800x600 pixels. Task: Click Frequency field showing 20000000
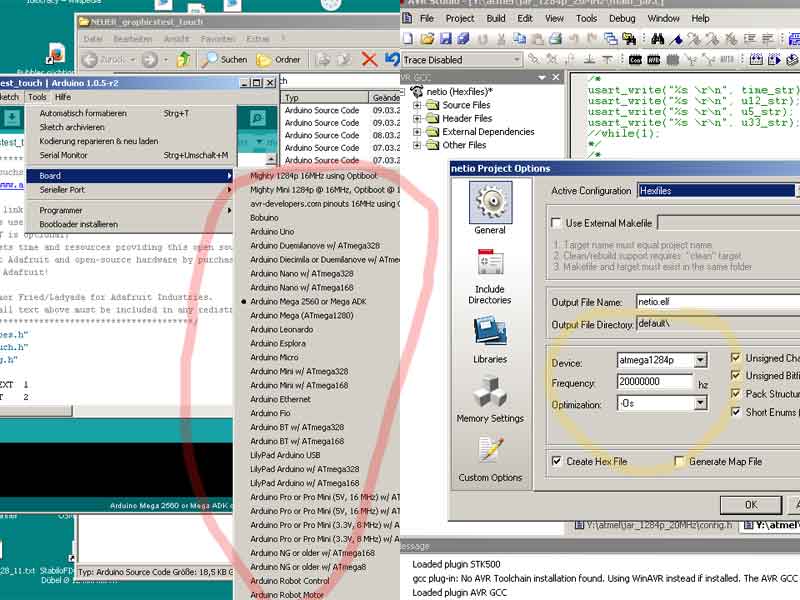pos(655,382)
